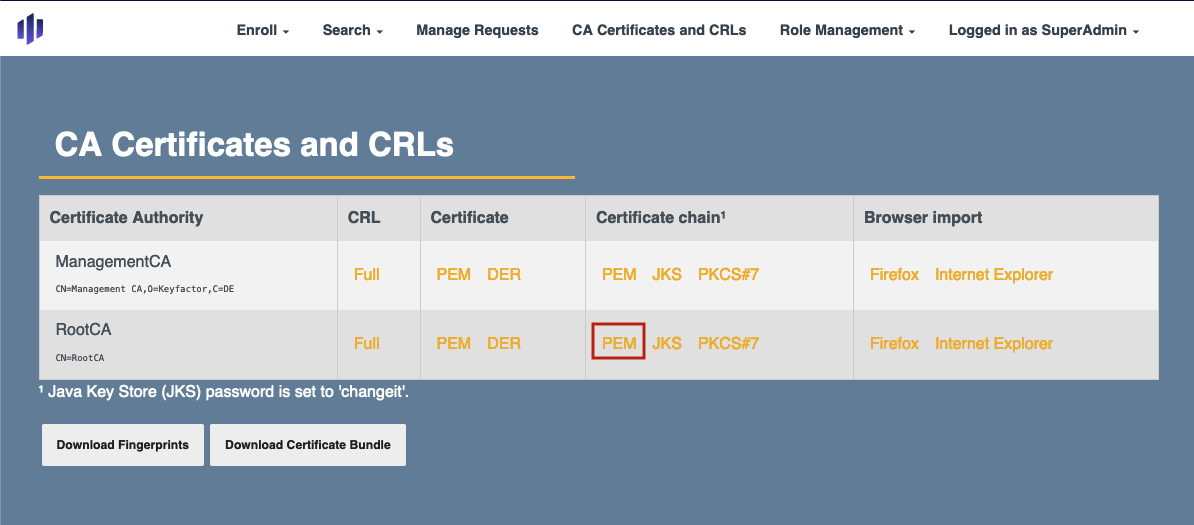The width and height of the screenshot is (1194, 525).
Task: Download ManagementCA certificate as DER
Action: 504,274
